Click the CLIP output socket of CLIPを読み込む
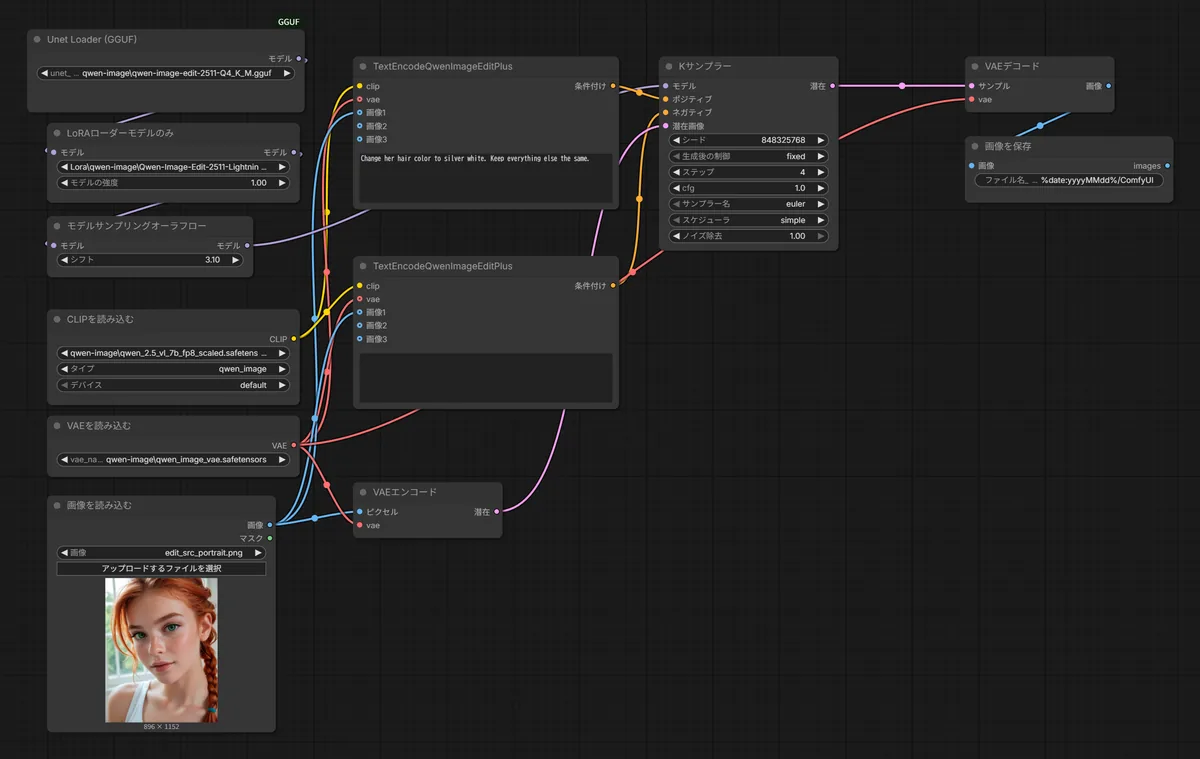Screen dimensions: 1200x759 pos(293,339)
